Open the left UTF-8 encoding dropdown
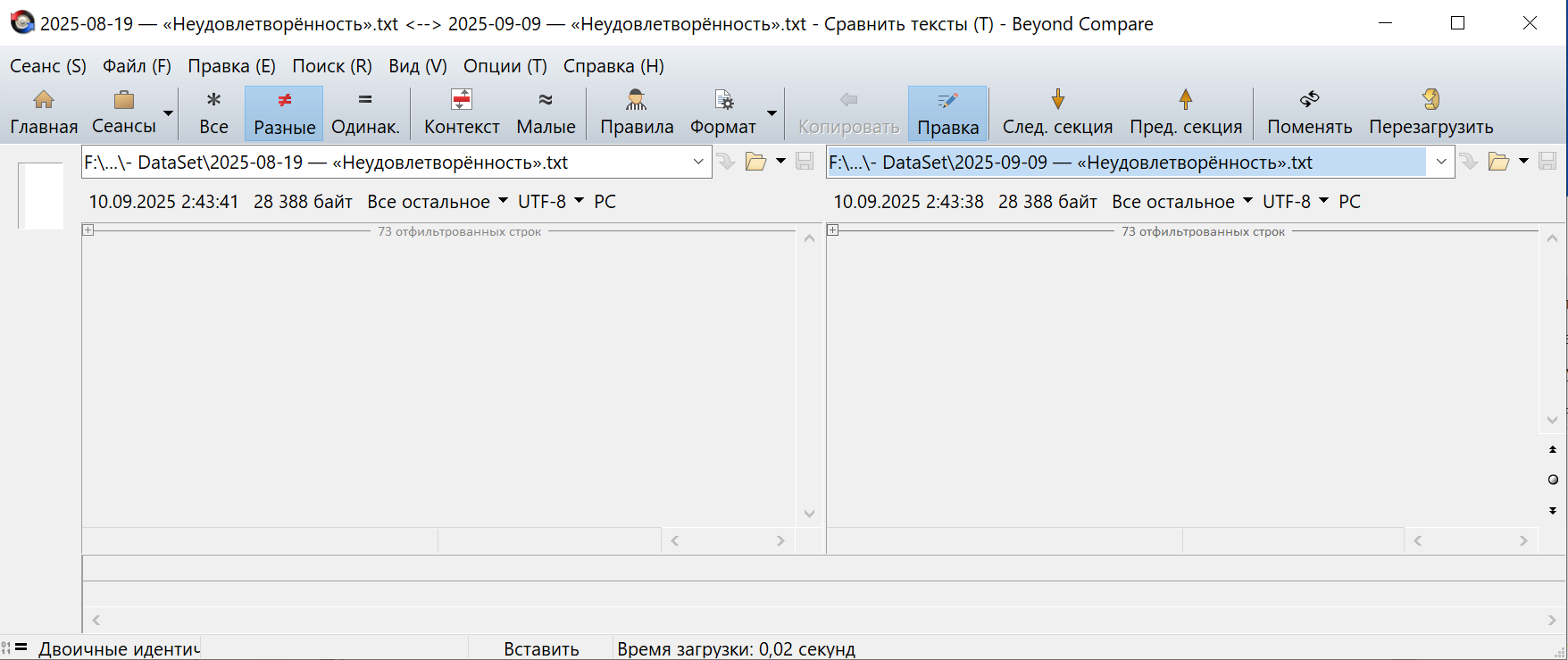 [550, 202]
